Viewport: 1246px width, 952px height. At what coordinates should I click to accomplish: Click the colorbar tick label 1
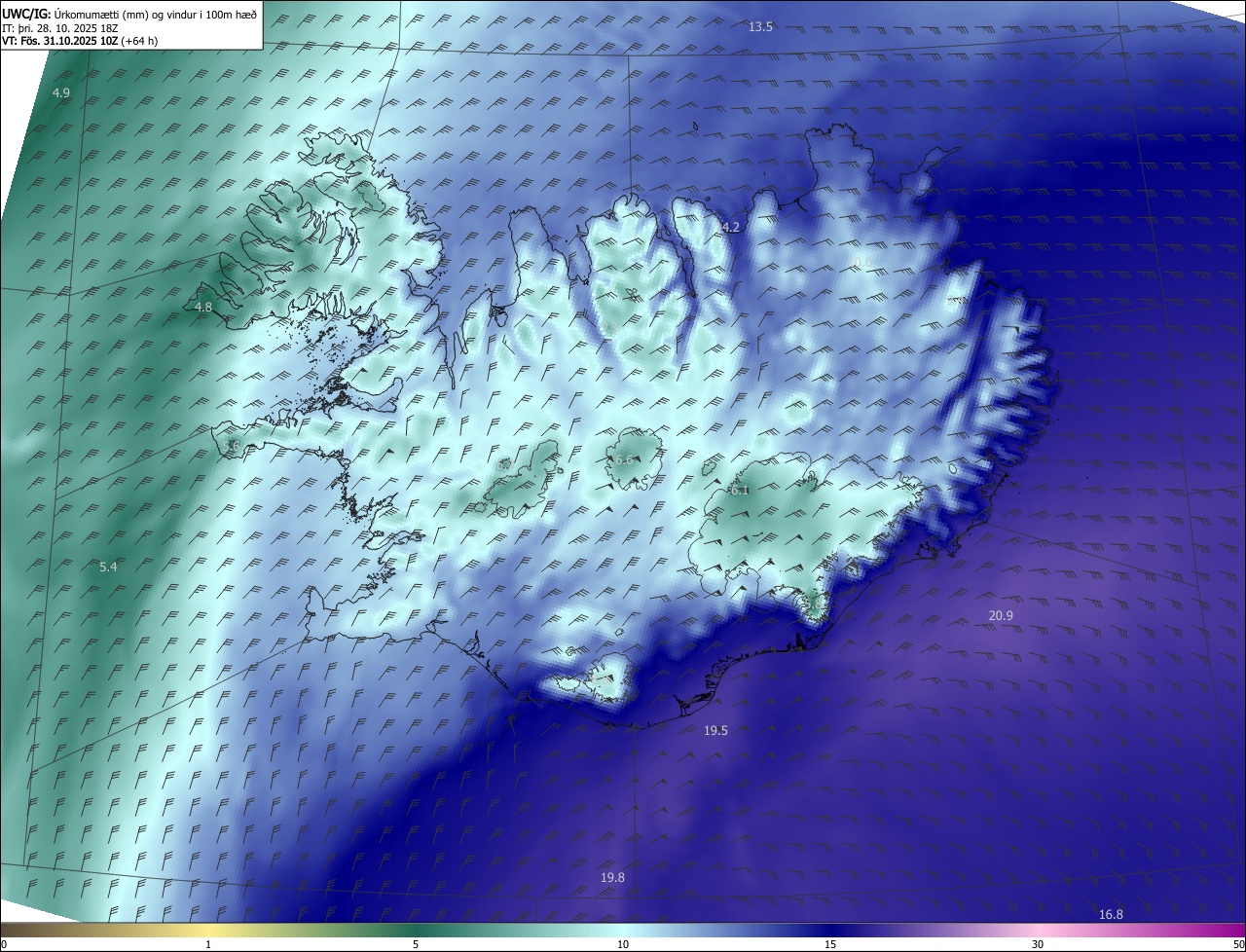(209, 945)
